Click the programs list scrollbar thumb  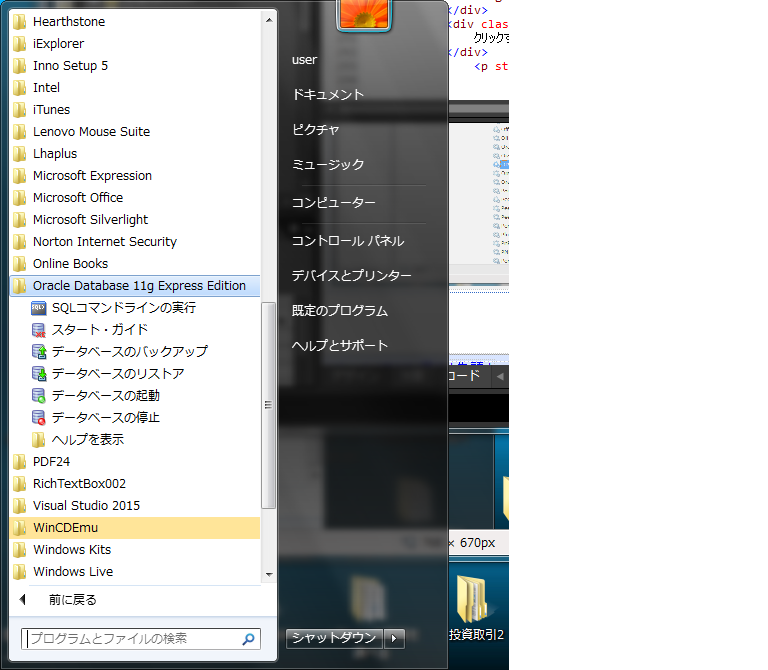(268, 405)
